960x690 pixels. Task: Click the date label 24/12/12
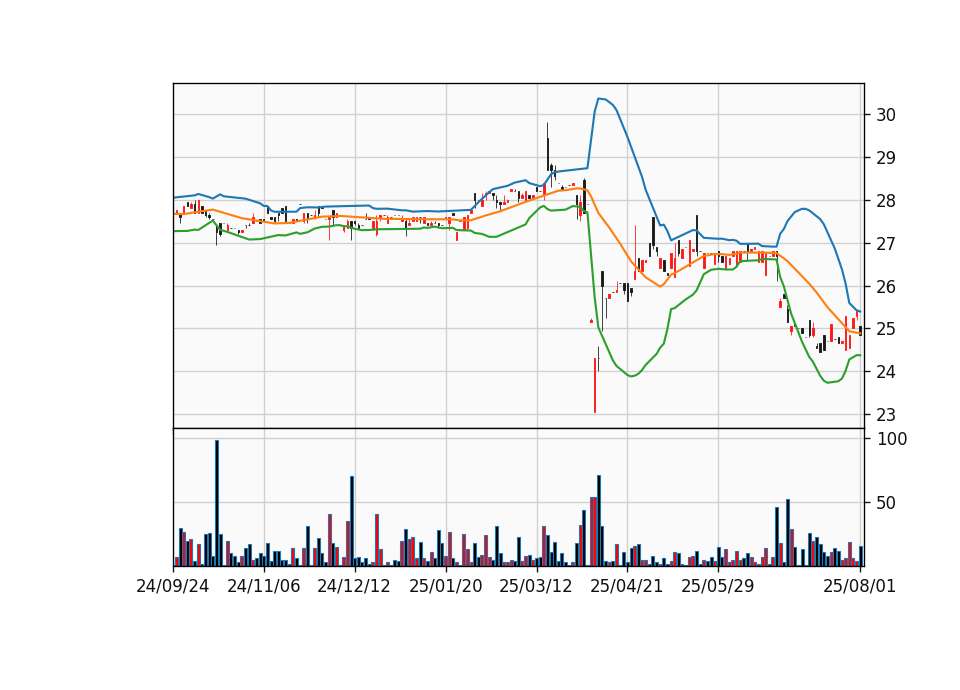click(x=354, y=587)
